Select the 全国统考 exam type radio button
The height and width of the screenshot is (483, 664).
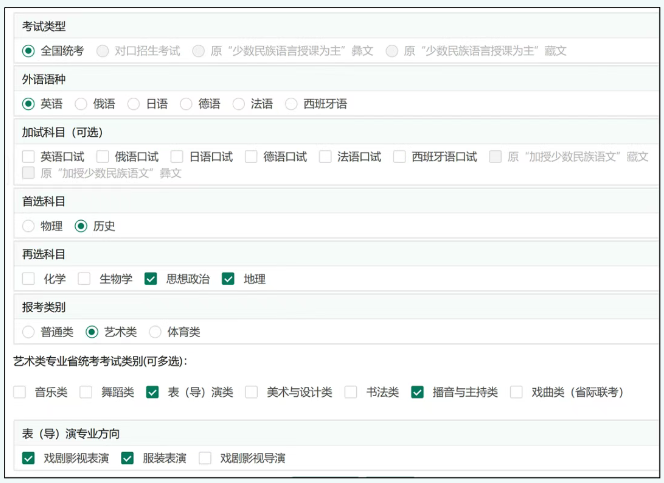pyautogui.click(x=28, y=50)
